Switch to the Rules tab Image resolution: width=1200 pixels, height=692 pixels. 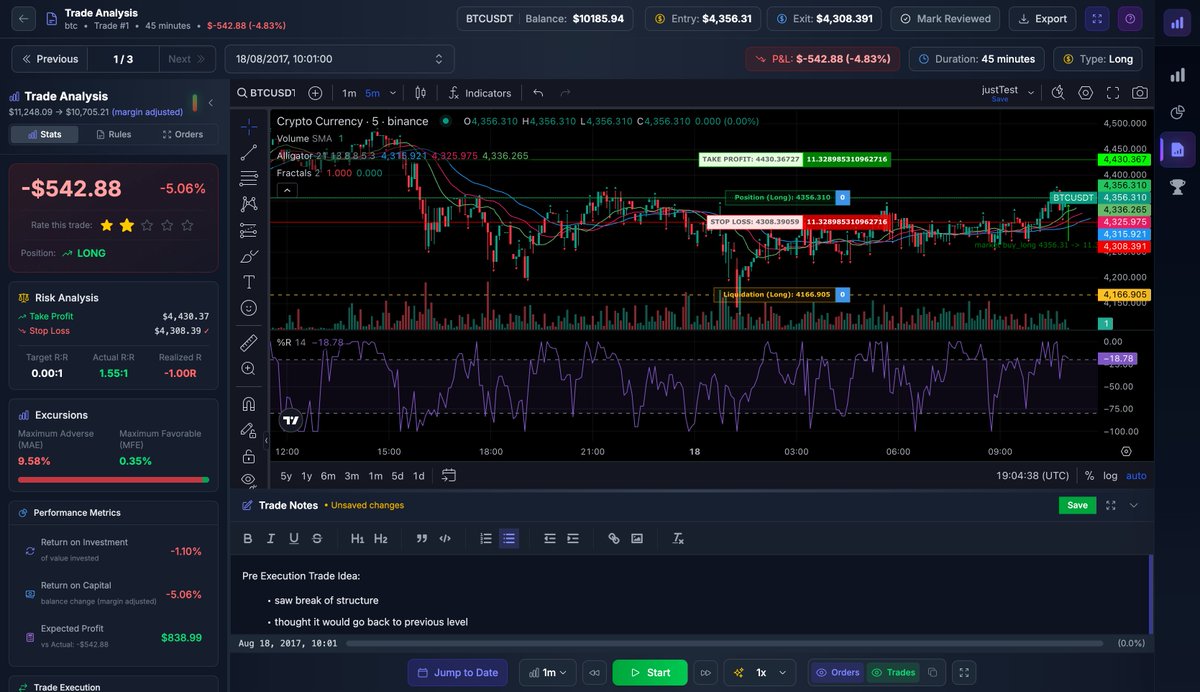[x=113, y=134]
